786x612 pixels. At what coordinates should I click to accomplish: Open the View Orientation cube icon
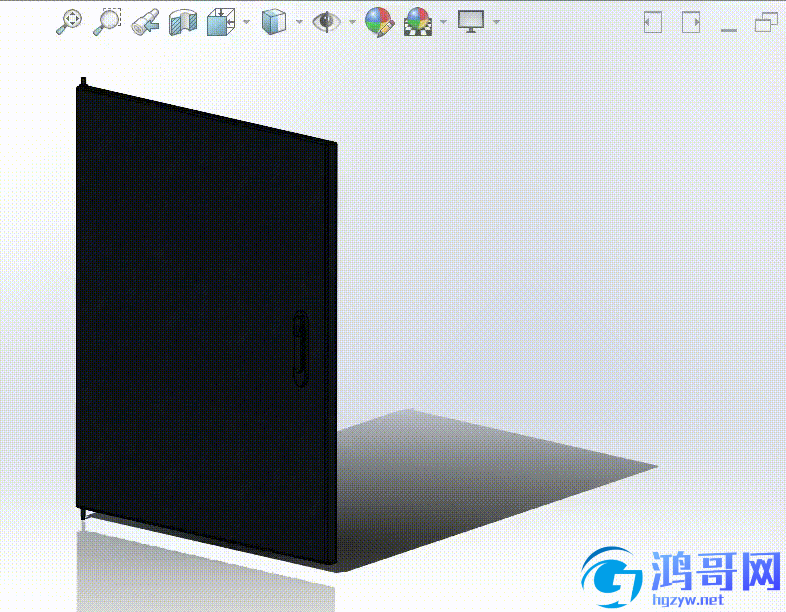pyautogui.click(x=221, y=22)
